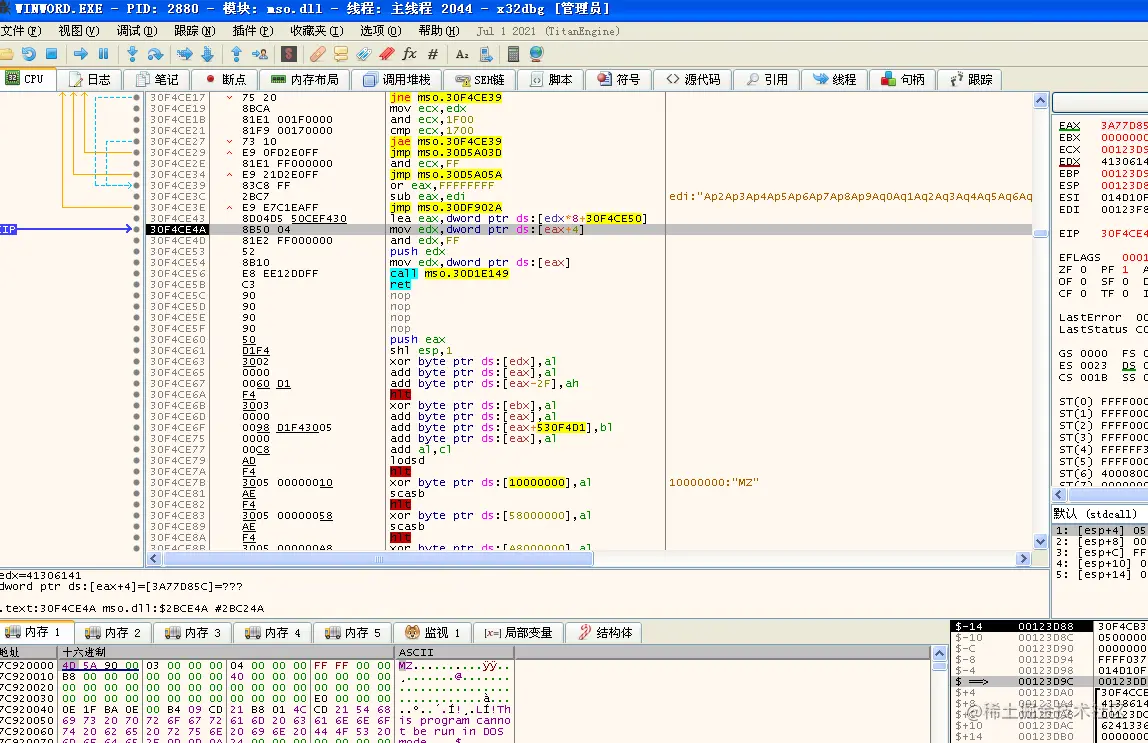Open the 线程 threads tab
This screenshot has height=743, width=1148.
tap(835, 79)
